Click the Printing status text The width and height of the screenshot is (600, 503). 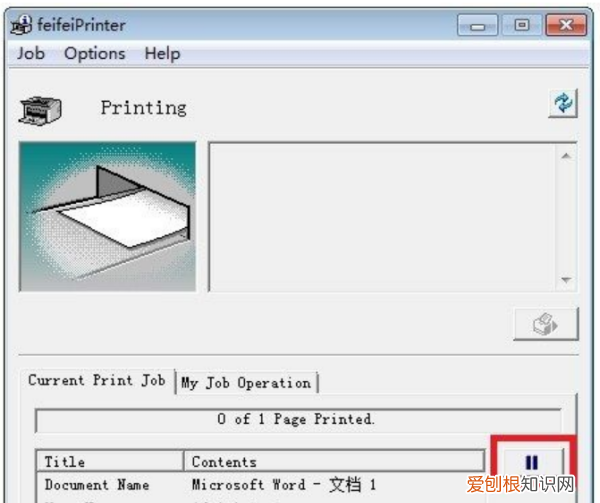coord(143,108)
